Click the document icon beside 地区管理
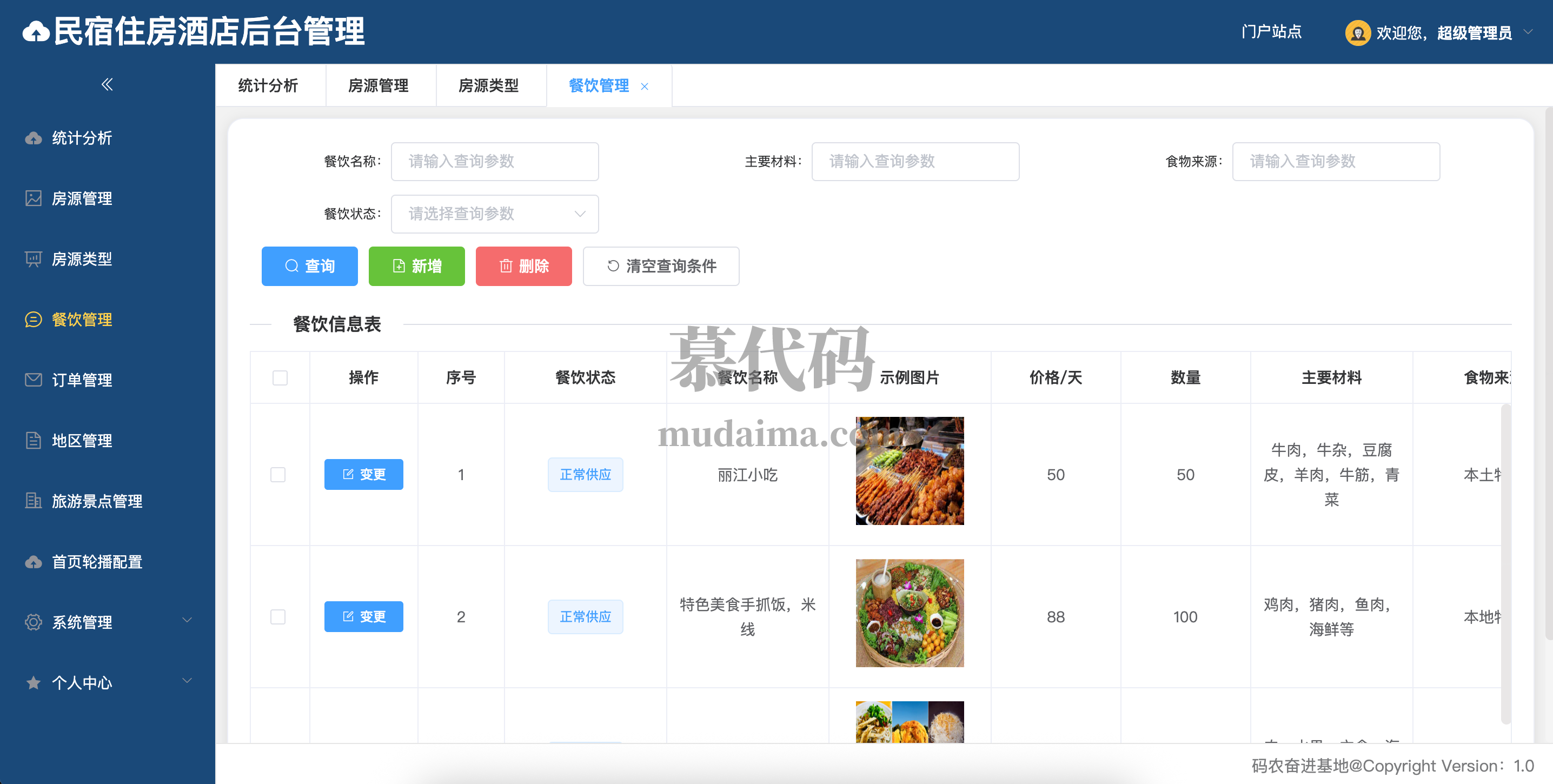1553x784 pixels. [33, 441]
